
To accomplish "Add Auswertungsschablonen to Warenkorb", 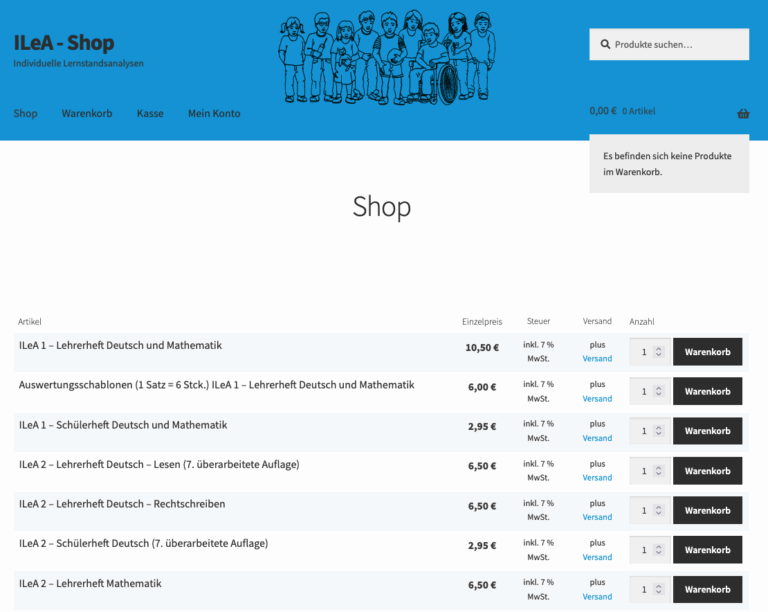I will [707, 391].
